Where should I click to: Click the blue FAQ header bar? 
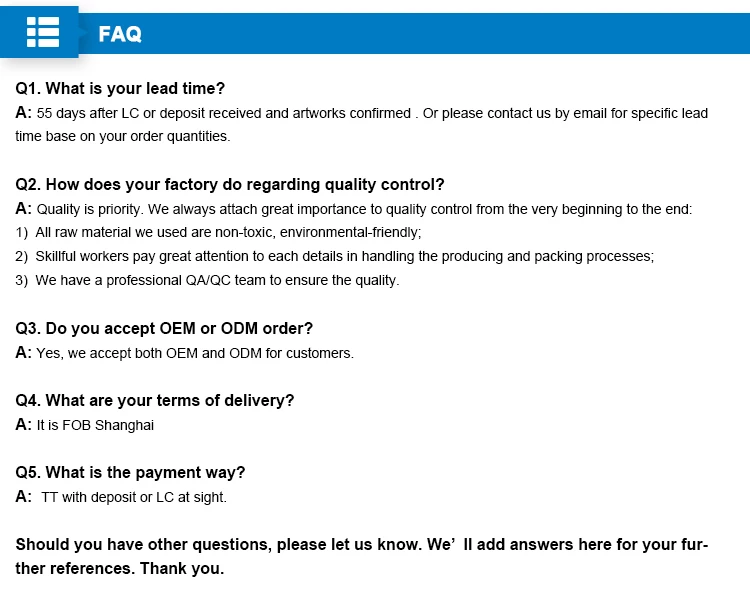450,34
